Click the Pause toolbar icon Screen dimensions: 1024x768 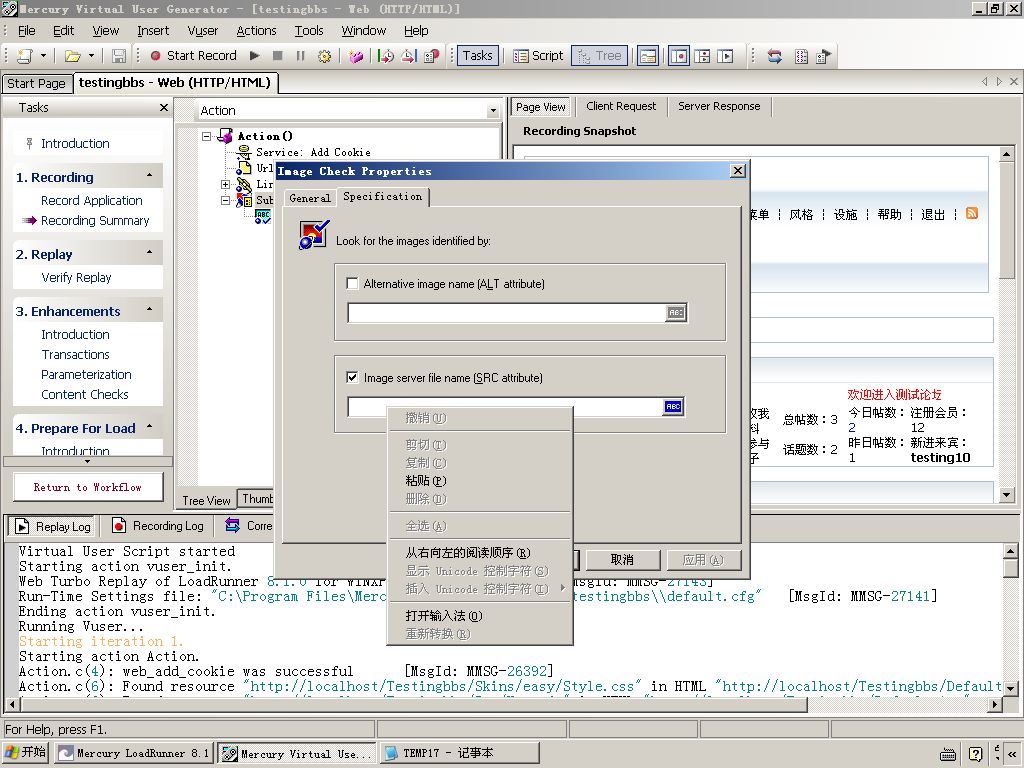[x=300, y=56]
